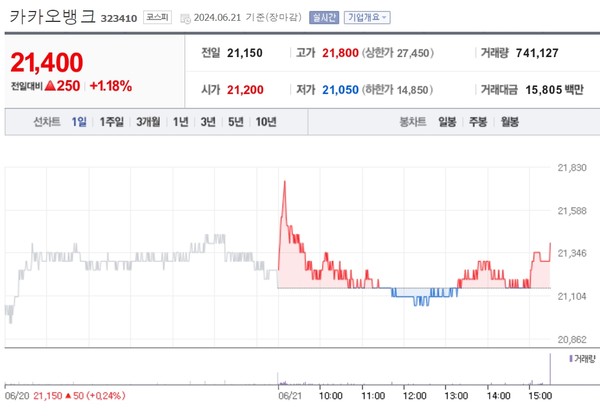
Task: Click the 저가 value 21,050
Action: (340, 90)
